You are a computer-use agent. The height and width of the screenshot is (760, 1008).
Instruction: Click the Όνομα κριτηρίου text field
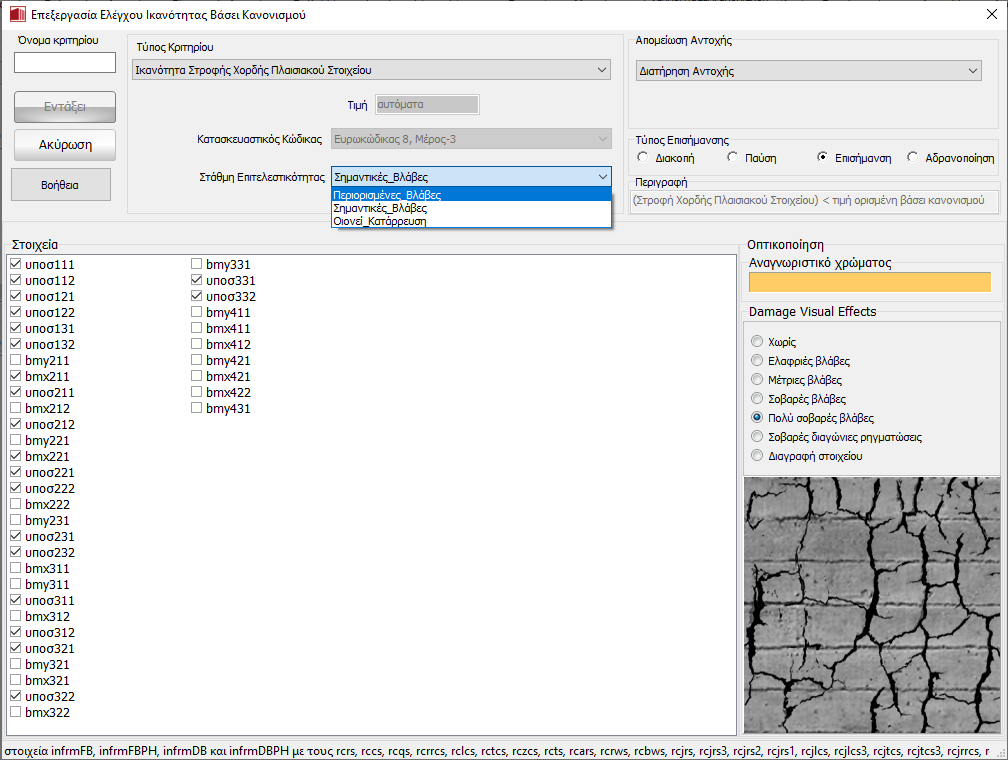(65, 63)
